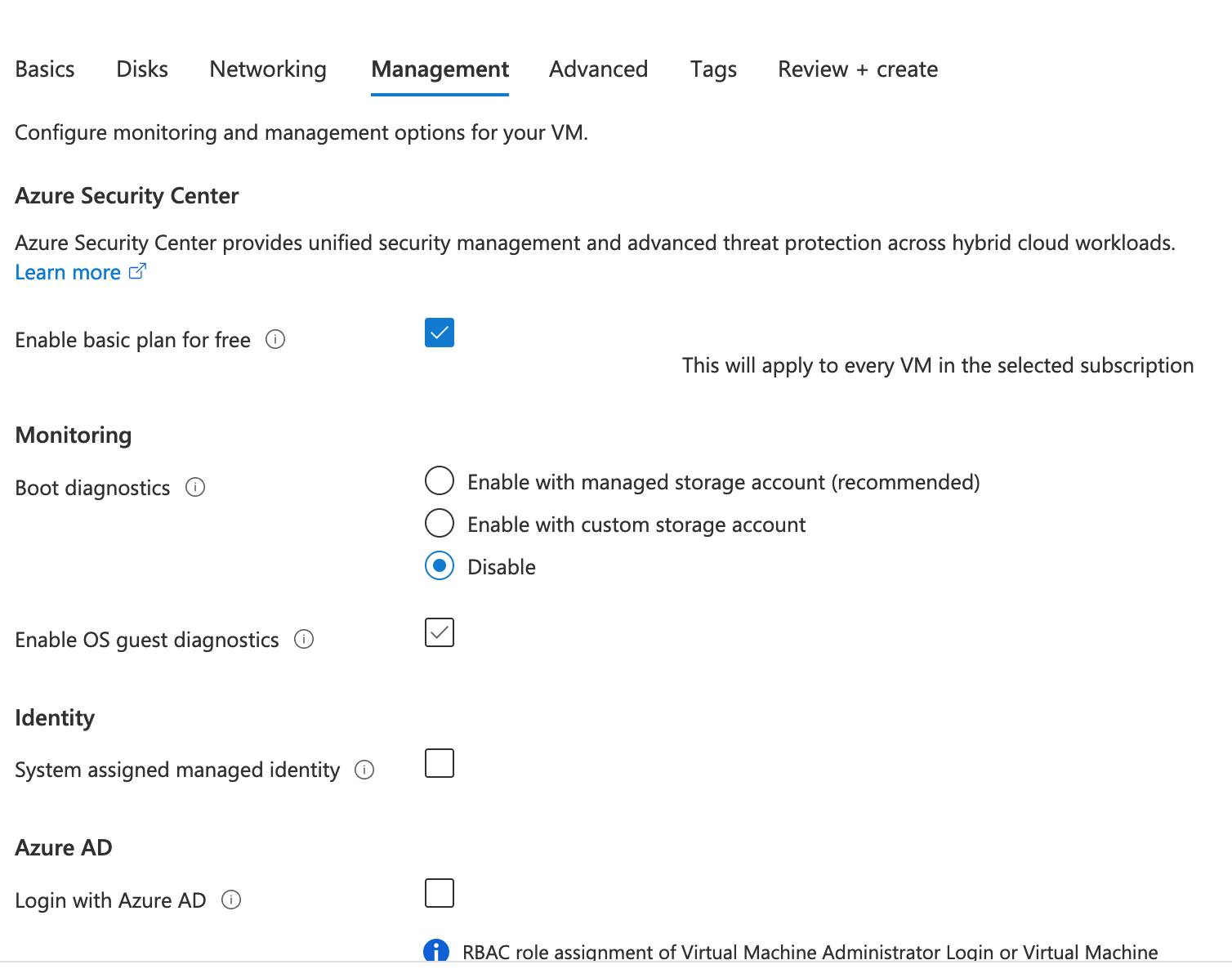Switch to the Tags tab

point(713,69)
